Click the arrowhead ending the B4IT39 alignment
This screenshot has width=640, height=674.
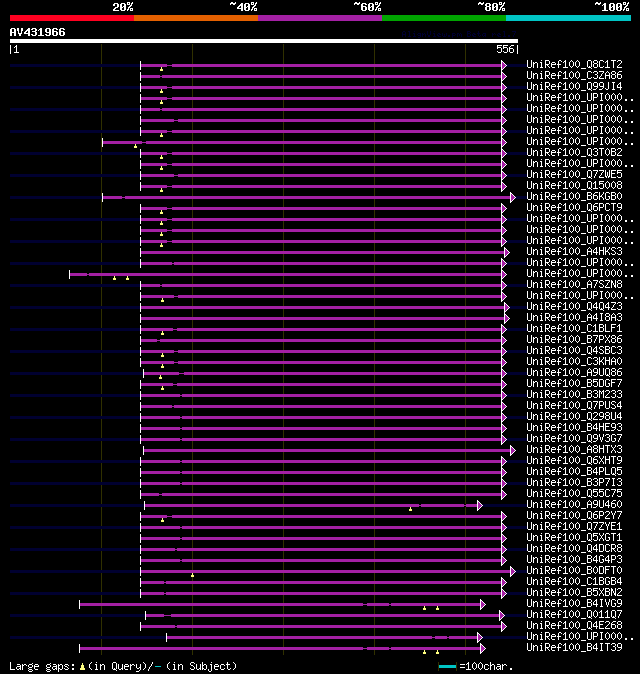[483, 648]
